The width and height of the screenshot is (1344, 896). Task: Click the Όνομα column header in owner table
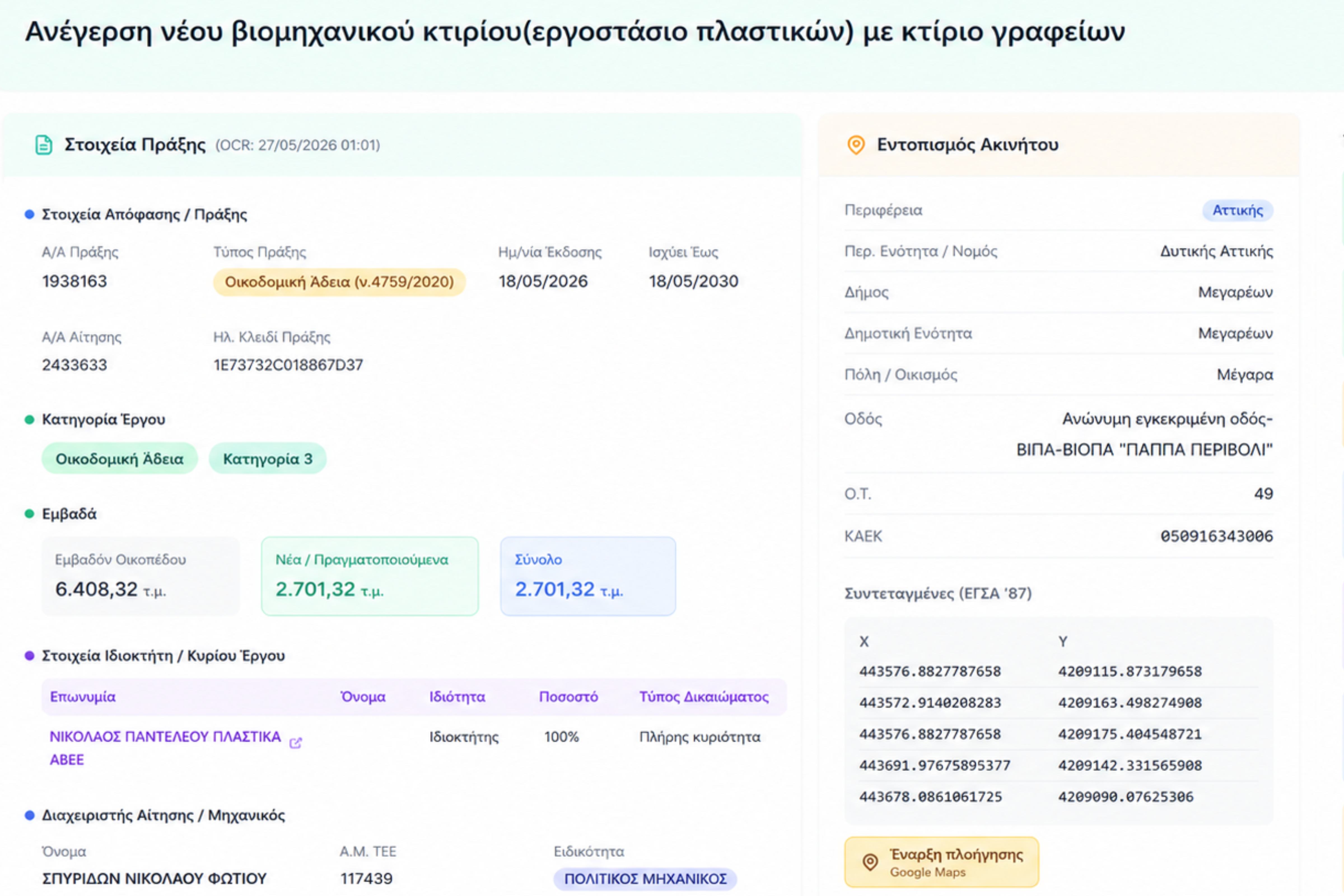pos(363,697)
